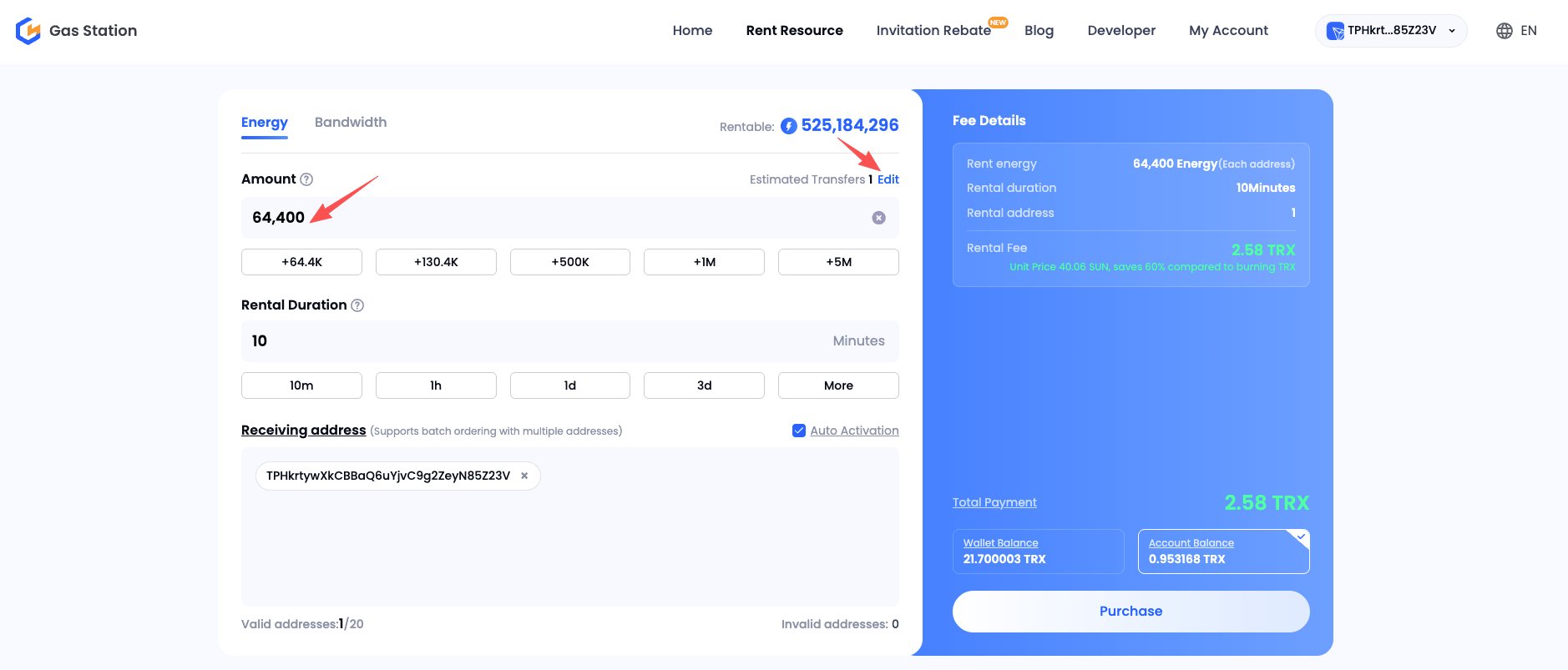Viewport: 1568px width, 670px height.
Task: Add +1M to the amount
Action: (x=704, y=262)
